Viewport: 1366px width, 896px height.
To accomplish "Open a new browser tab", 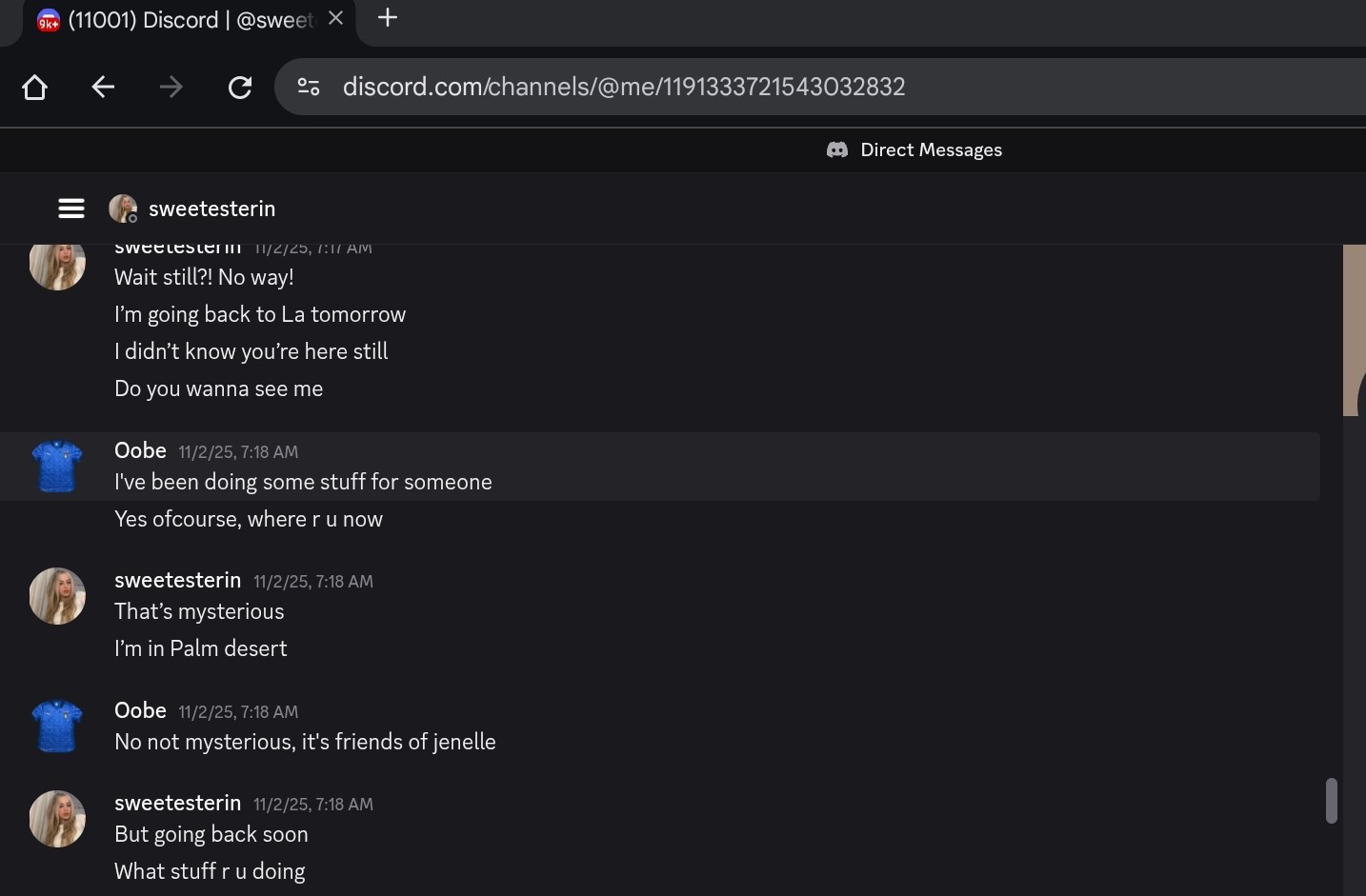I will [x=388, y=18].
